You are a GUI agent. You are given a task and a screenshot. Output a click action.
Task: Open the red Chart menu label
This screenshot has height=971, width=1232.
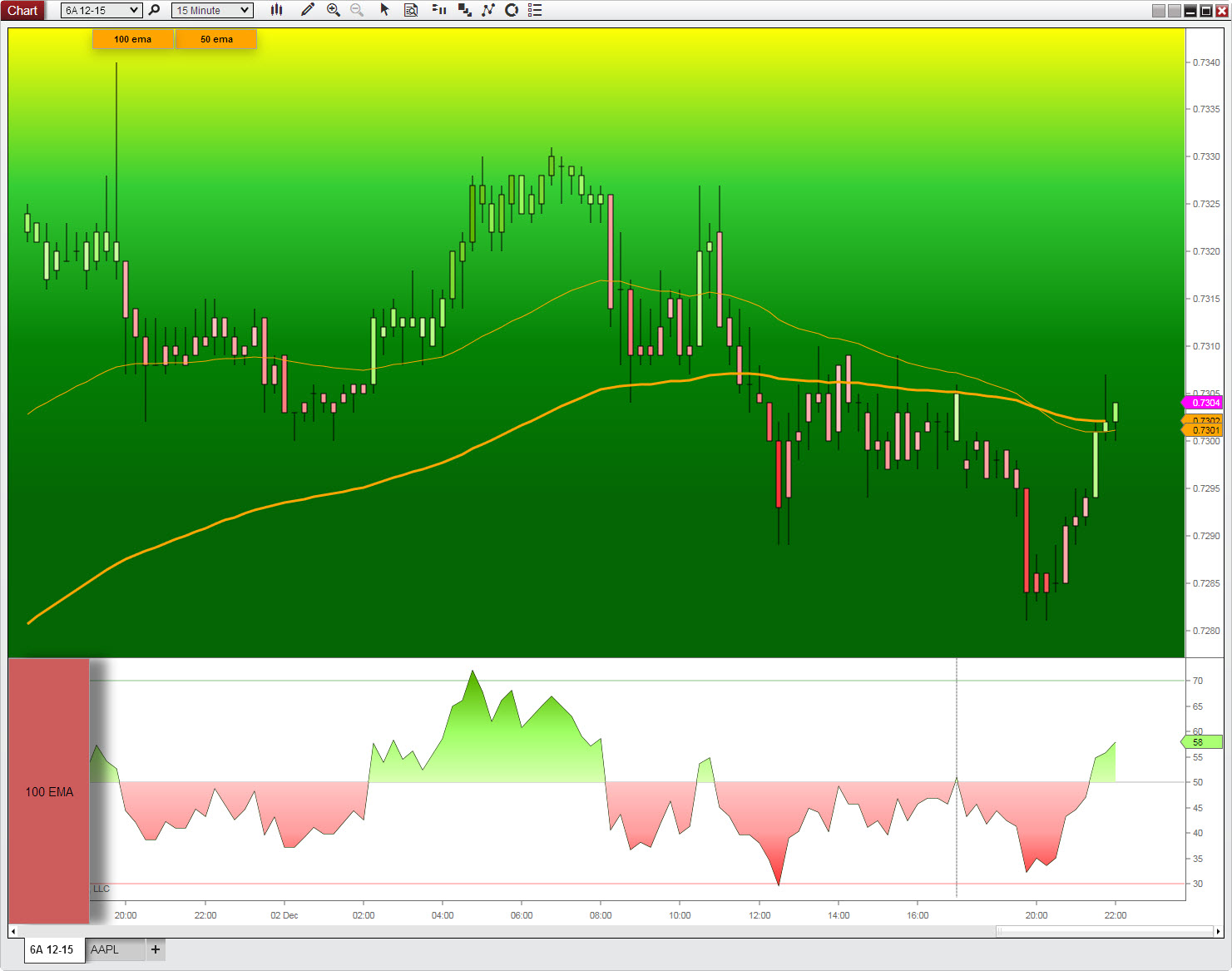pos(22,10)
